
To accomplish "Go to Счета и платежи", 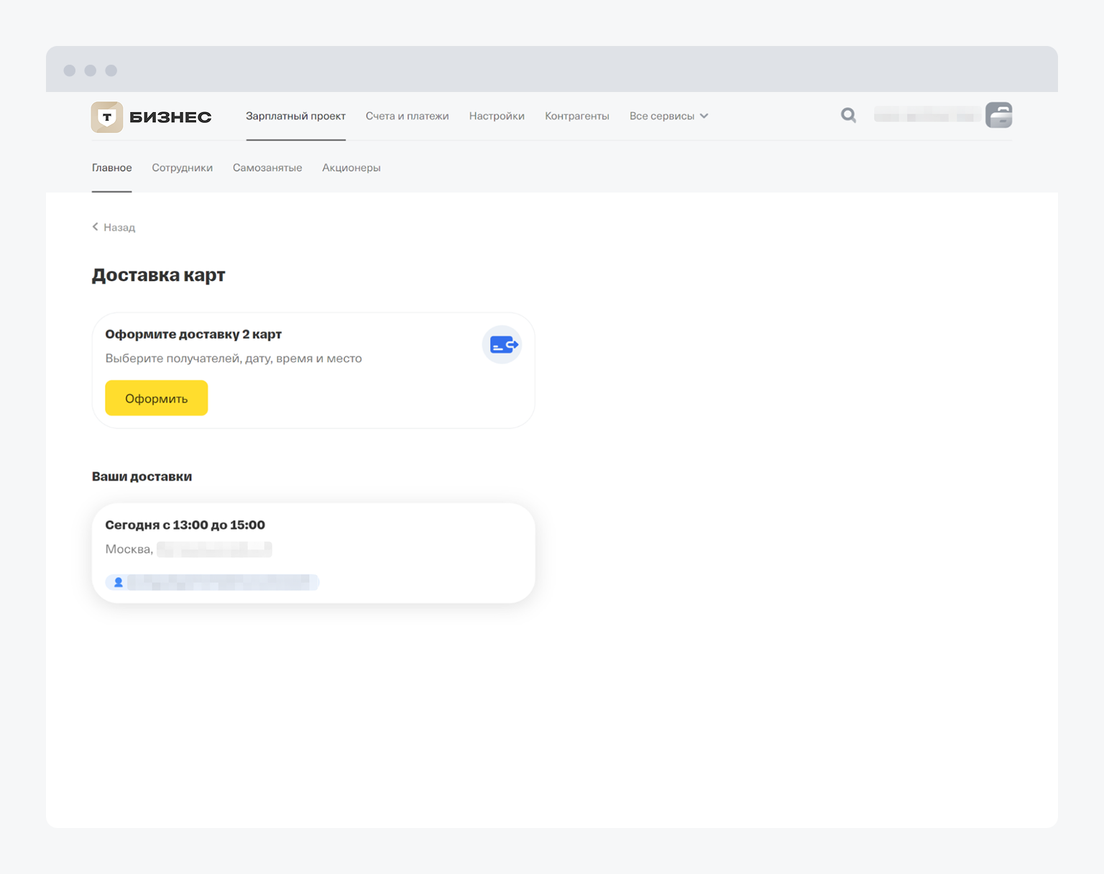I will pos(407,116).
